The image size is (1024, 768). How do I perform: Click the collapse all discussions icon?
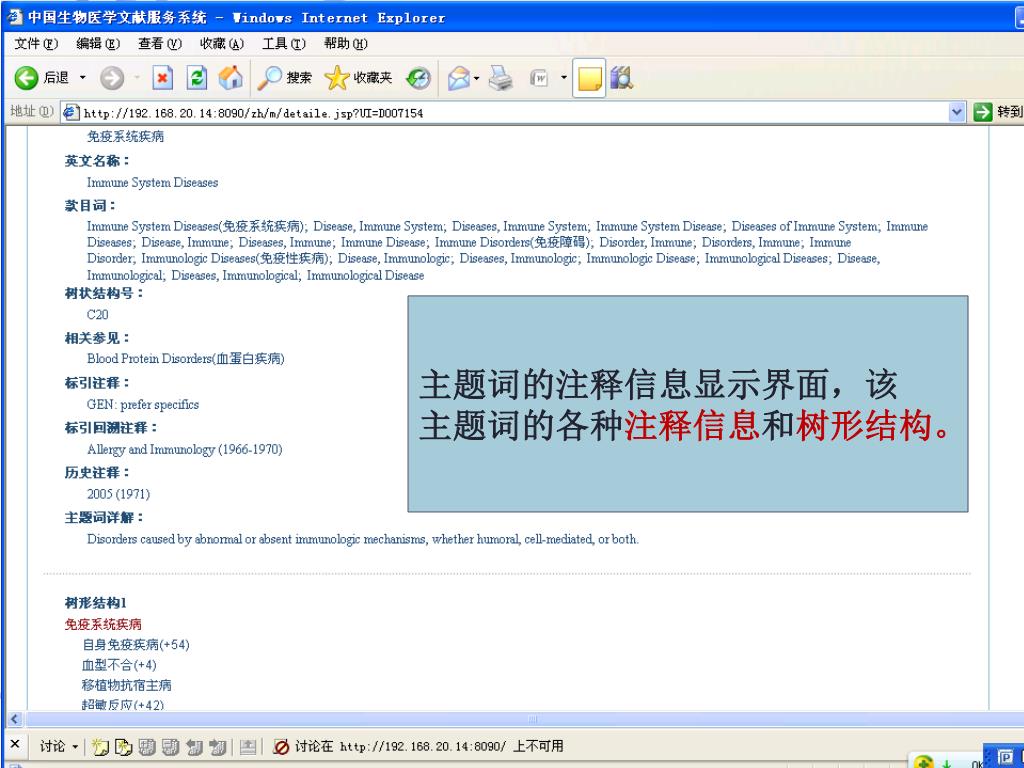point(170,746)
